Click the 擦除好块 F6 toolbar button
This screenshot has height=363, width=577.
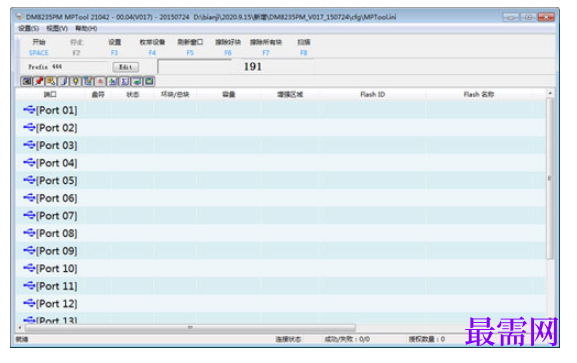[228, 47]
